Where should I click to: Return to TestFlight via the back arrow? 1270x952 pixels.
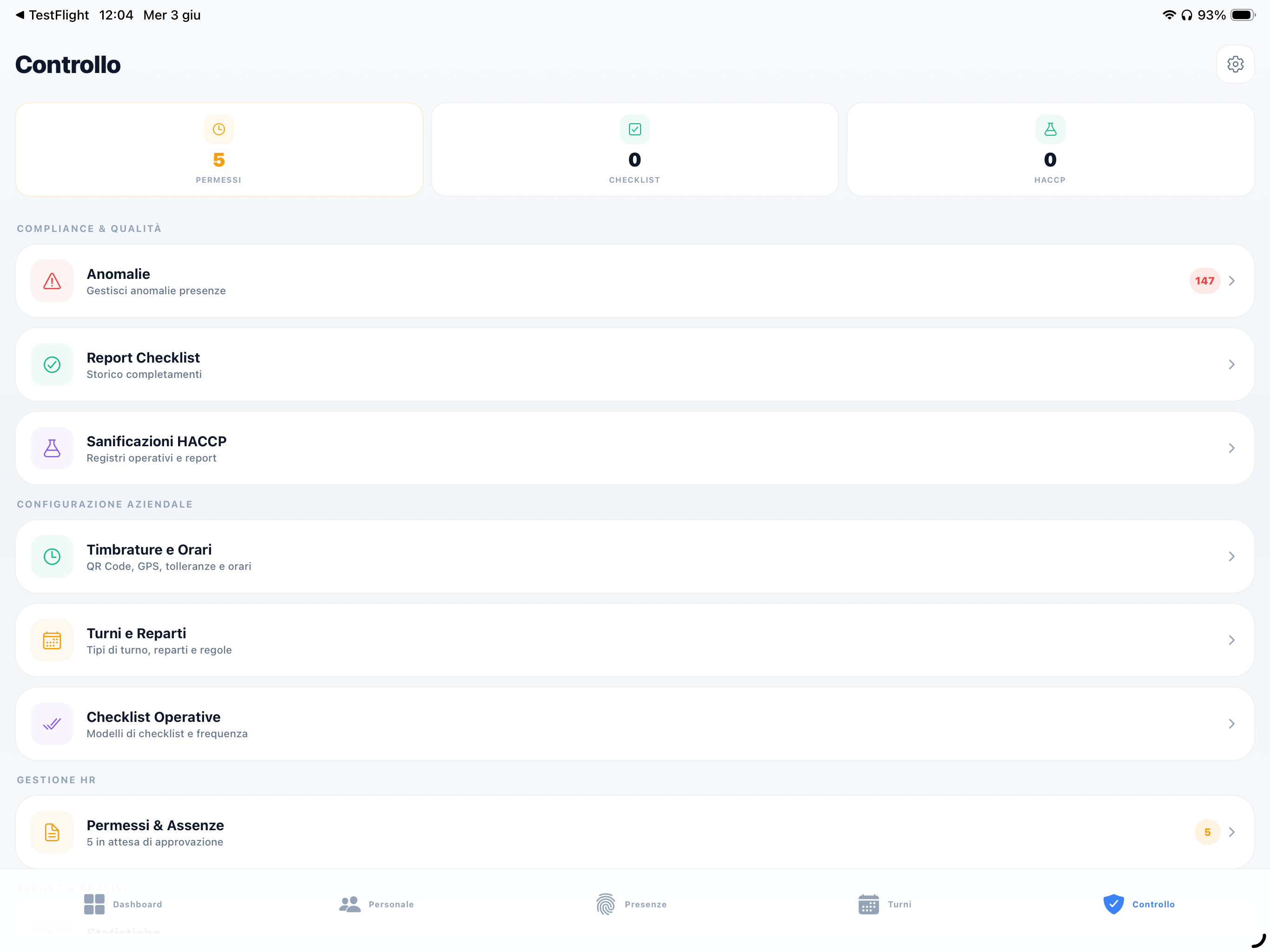tap(20, 15)
